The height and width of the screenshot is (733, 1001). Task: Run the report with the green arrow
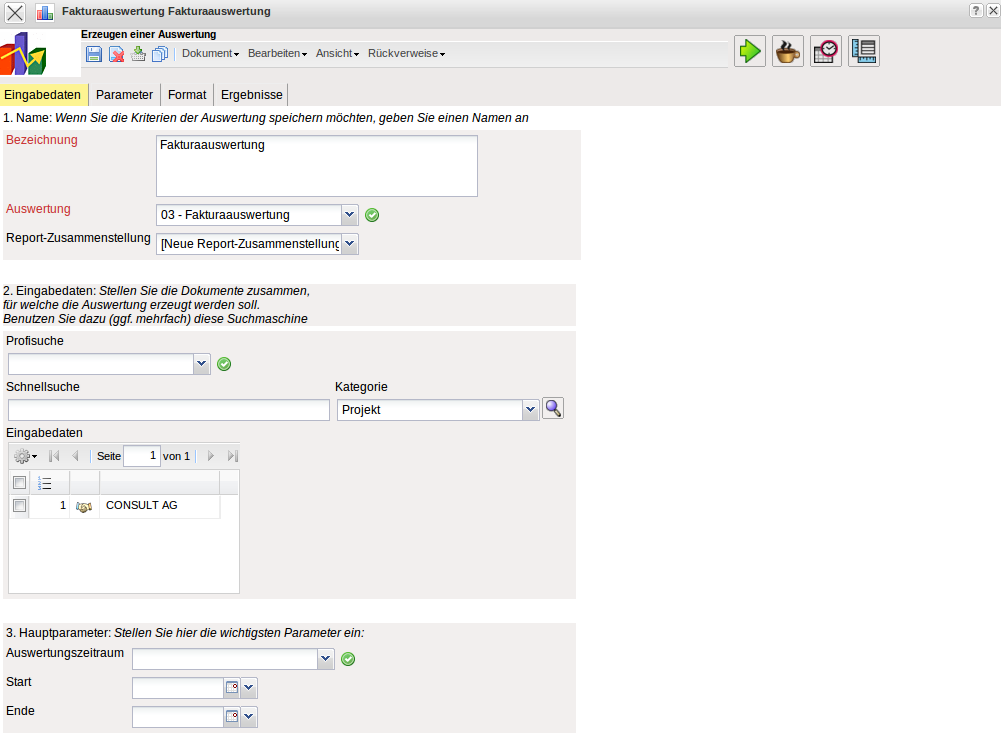point(749,51)
